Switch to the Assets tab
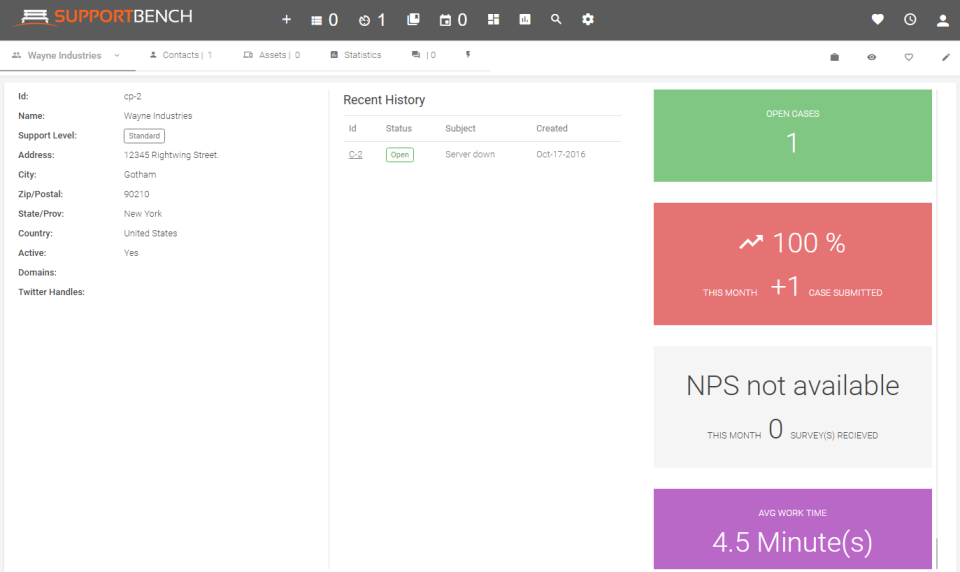This screenshot has width=960, height=572. click(x=271, y=55)
